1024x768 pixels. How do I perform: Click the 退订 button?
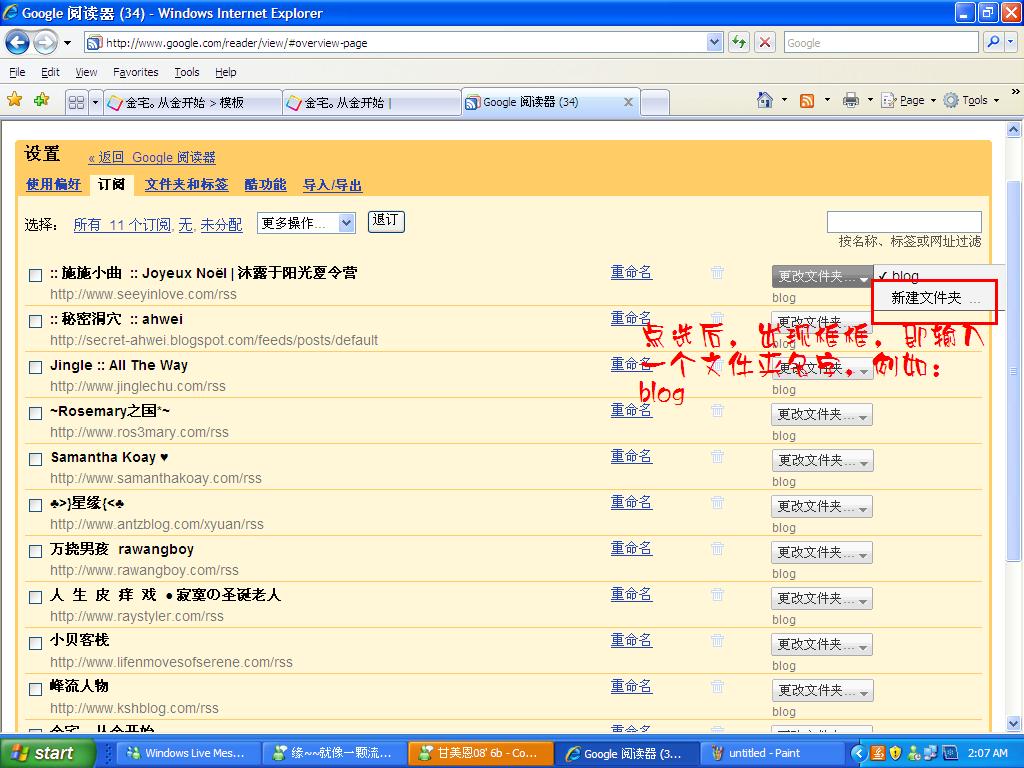(385, 222)
